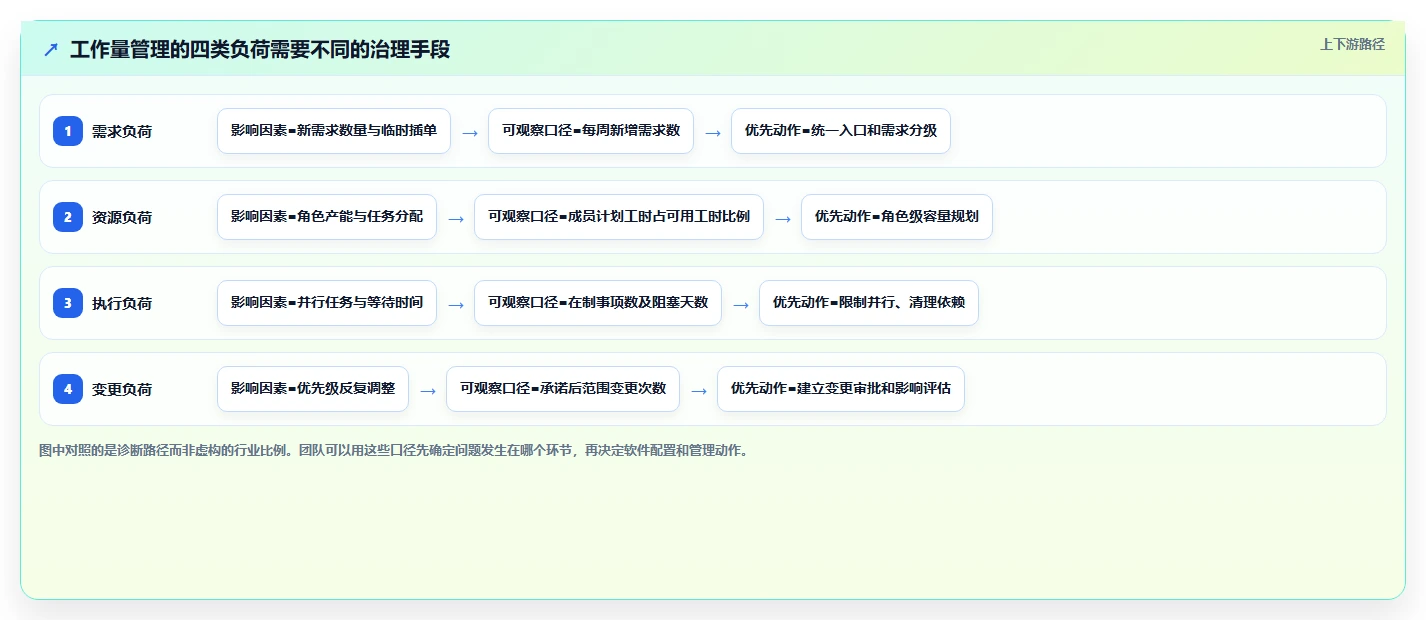The width and height of the screenshot is (1426, 620).
Task: Click the title 工作量管理的四类负荷需要不同的治理手段
Action: pos(260,50)
